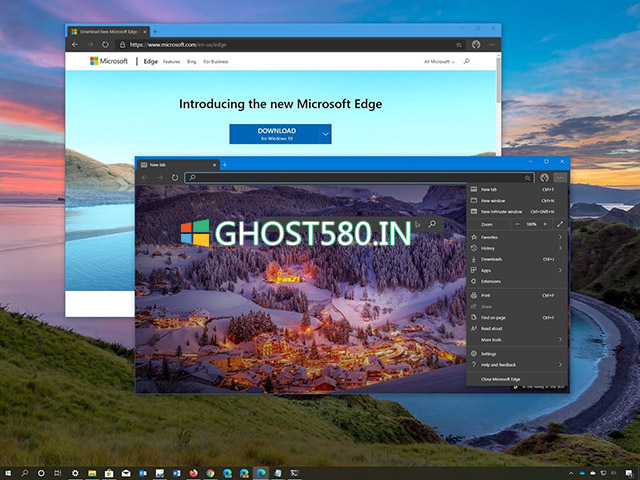
Task: Expand the Apps submenu
Action: click(517, 270)
